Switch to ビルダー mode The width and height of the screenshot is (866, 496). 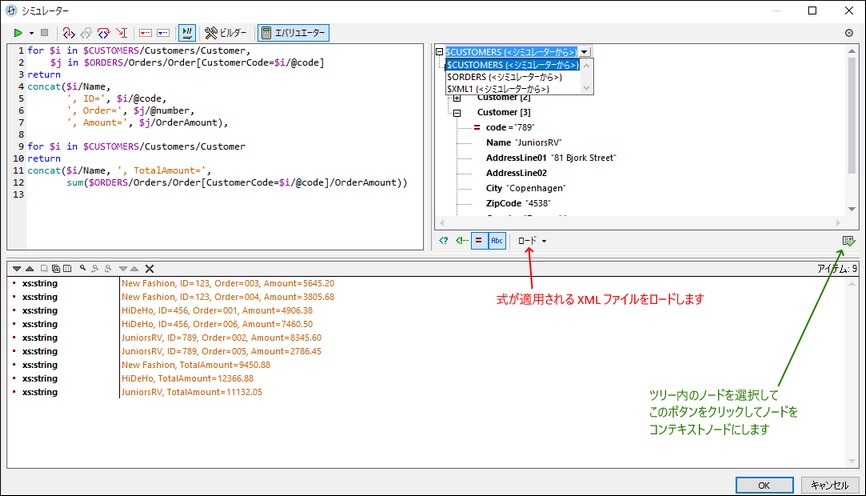[226, 33]
